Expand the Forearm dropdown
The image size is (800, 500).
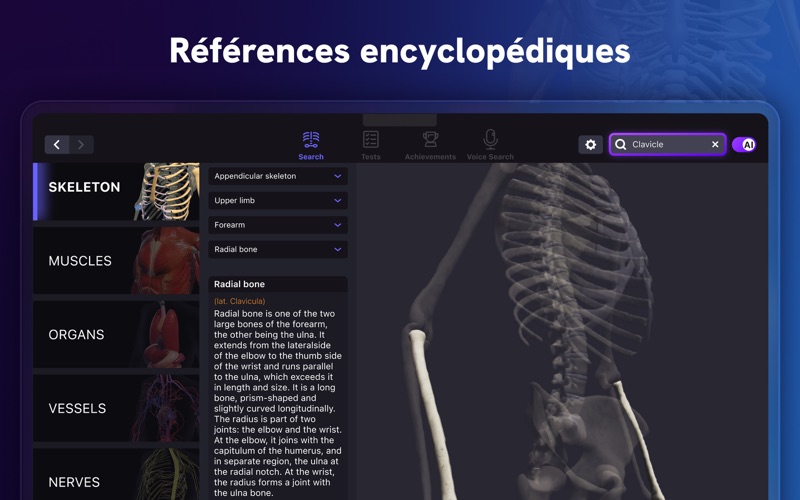click(278, 225)
